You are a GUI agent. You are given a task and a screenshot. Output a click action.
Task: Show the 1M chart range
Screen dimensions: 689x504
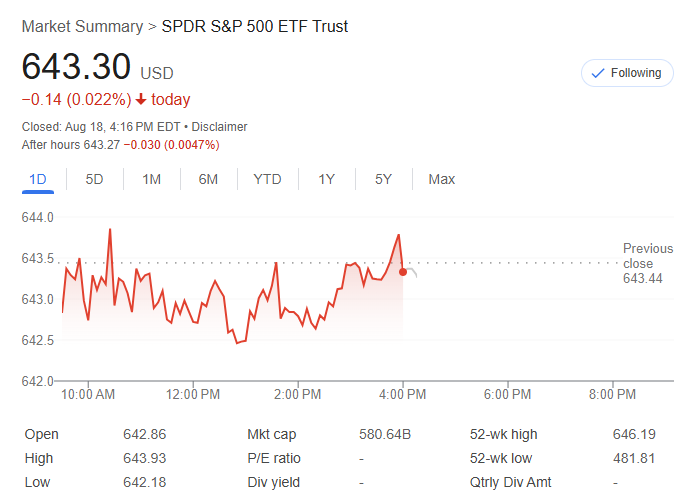tap(151, 179)
